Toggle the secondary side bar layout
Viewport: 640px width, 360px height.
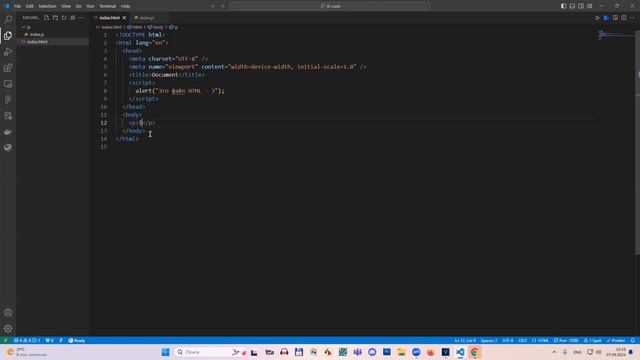581,6
